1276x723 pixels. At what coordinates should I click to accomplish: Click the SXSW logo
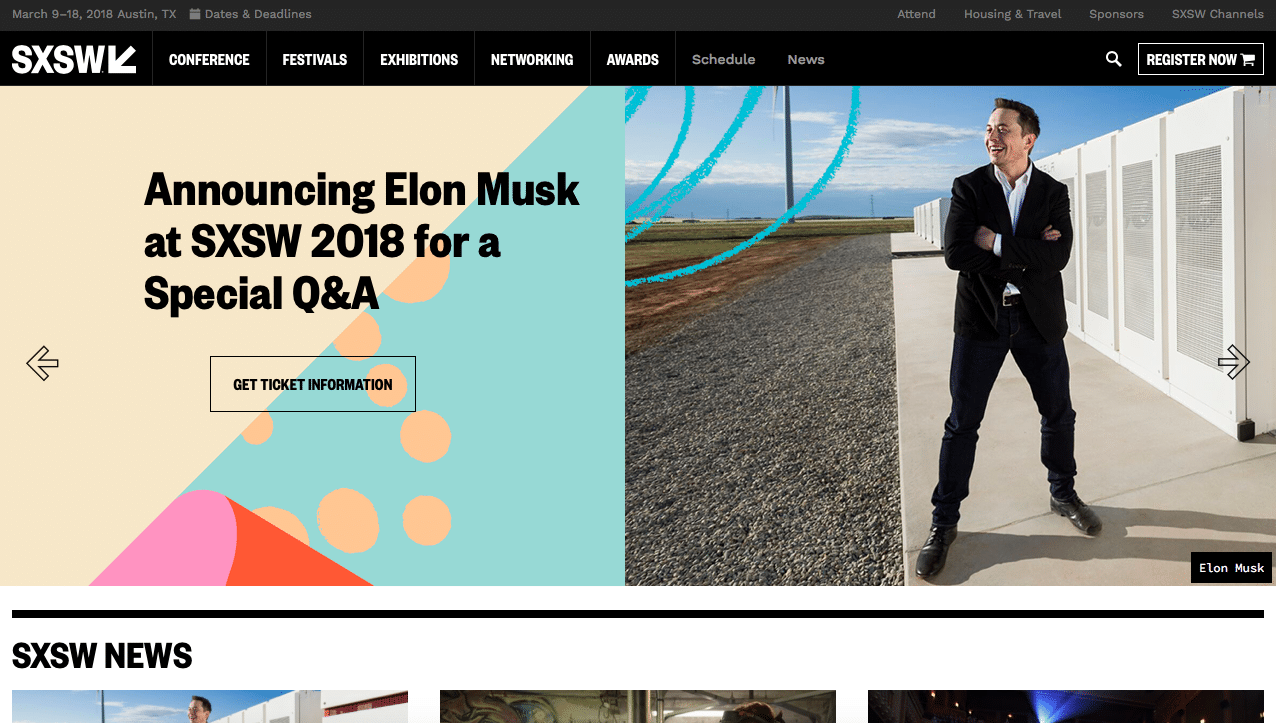point(74,59)
